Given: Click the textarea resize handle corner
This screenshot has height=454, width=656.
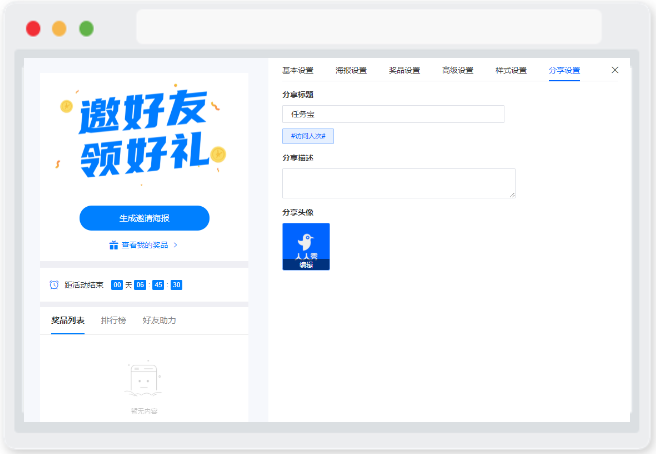Looking at the screenshot, I should [x=512, y=195].
